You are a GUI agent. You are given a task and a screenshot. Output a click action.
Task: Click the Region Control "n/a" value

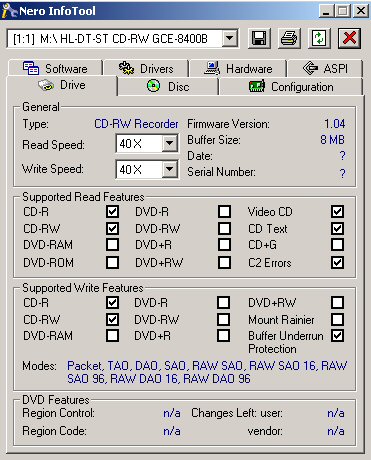pos(172,413)
